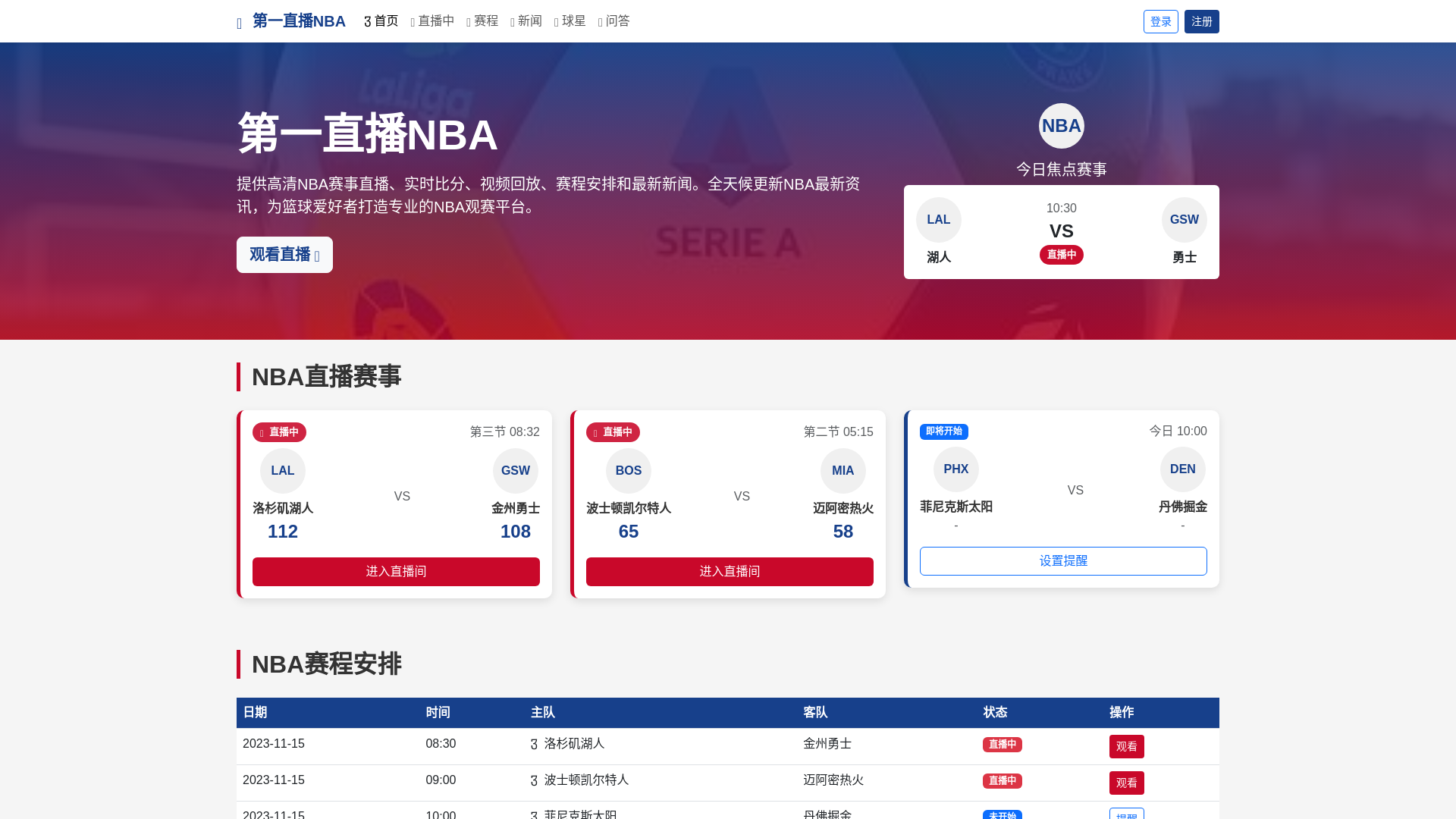Click 金州勇士 in the schedule table
Screen dimensions: 1456x819
pos(827,744)
